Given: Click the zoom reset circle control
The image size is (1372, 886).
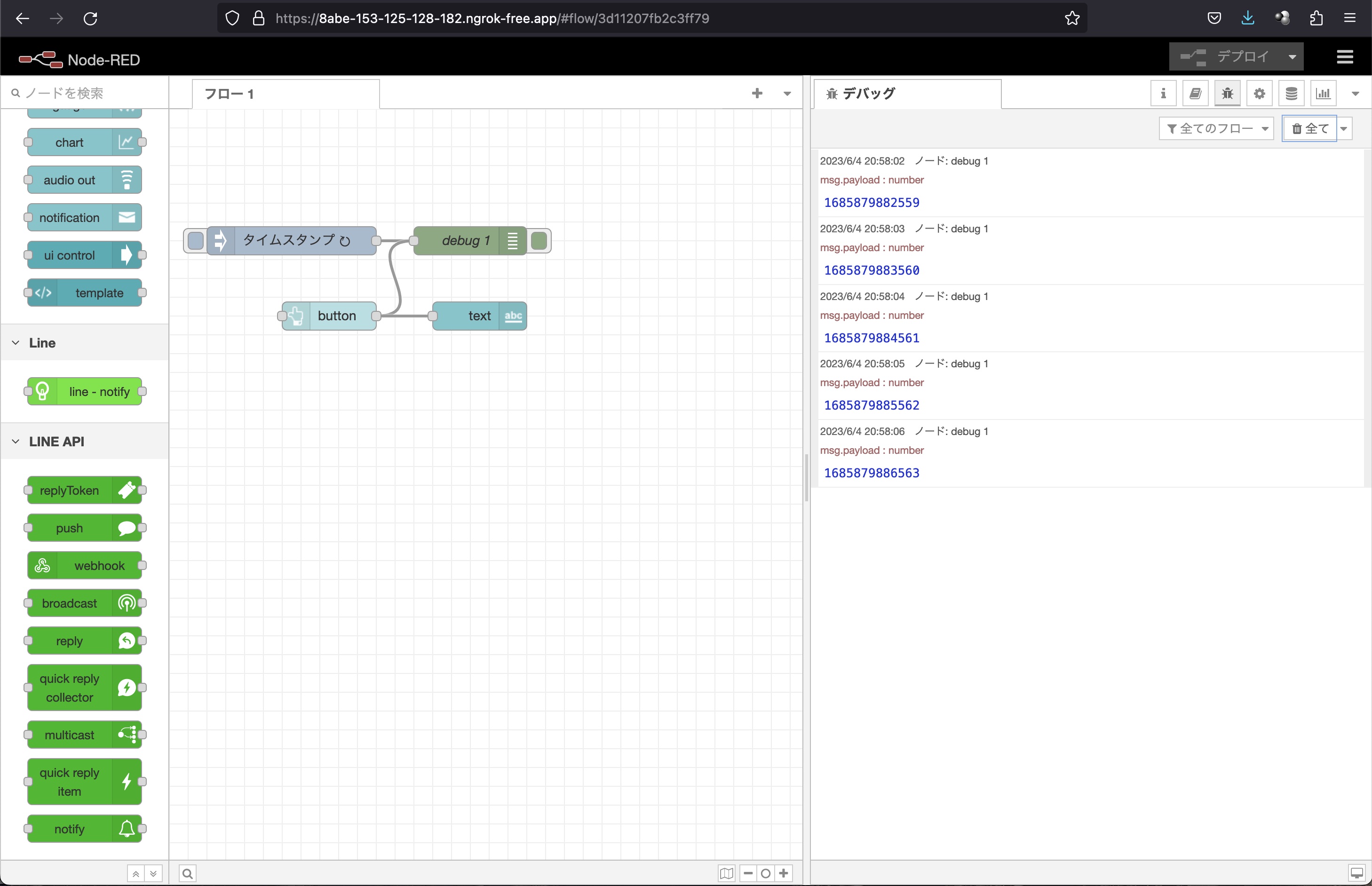Looking at the screenshot, I should point(765,873).
